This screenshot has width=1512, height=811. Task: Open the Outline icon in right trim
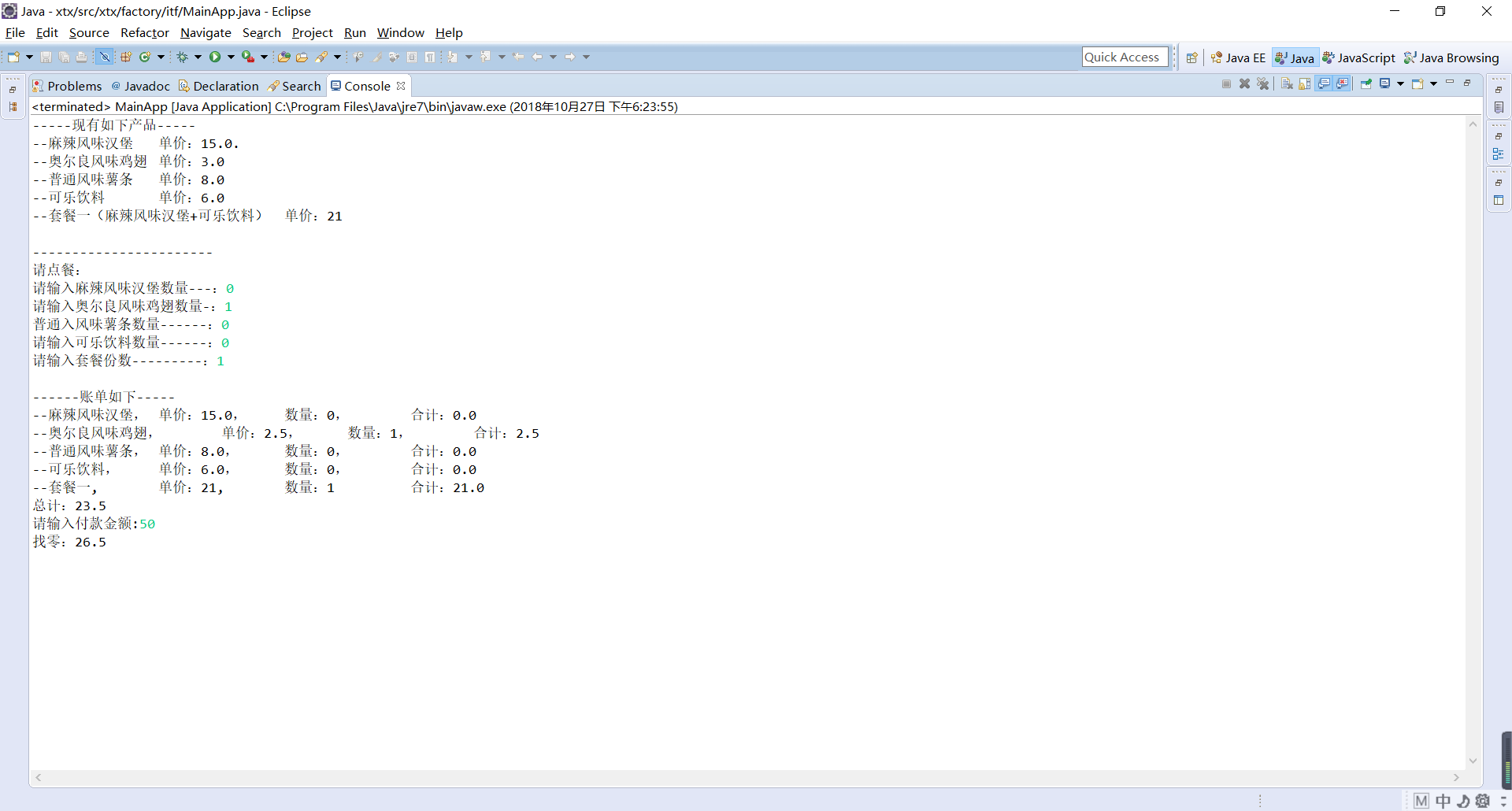[1499, 154]
